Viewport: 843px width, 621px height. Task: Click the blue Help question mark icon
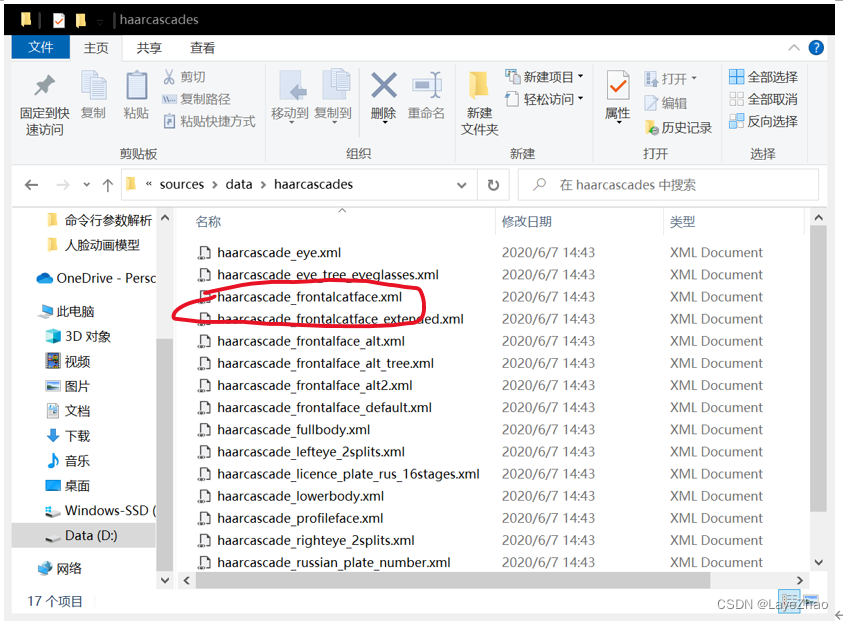click(816, 48)
